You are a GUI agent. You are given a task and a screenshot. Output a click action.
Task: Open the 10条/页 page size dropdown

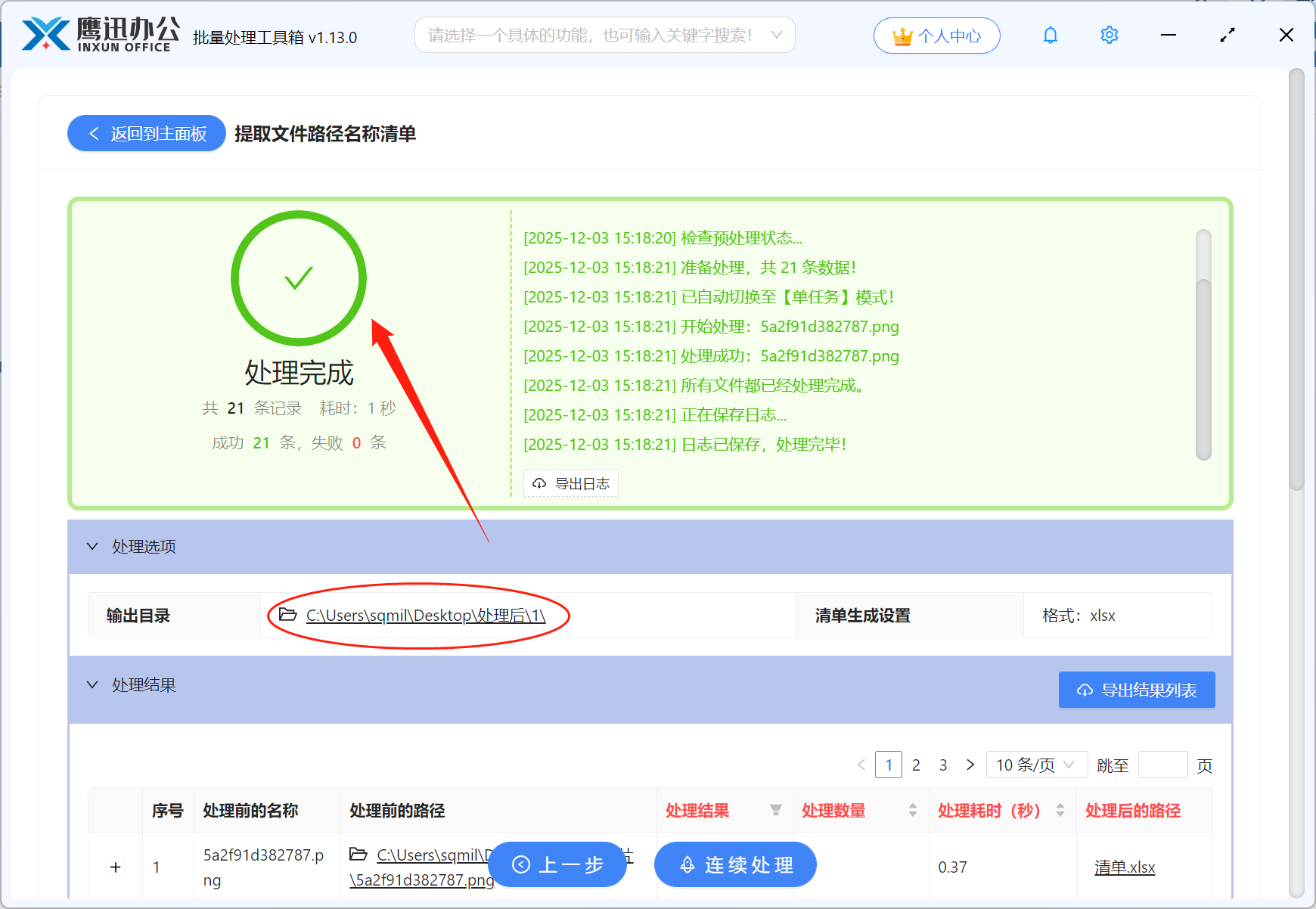coord(1036,765)
